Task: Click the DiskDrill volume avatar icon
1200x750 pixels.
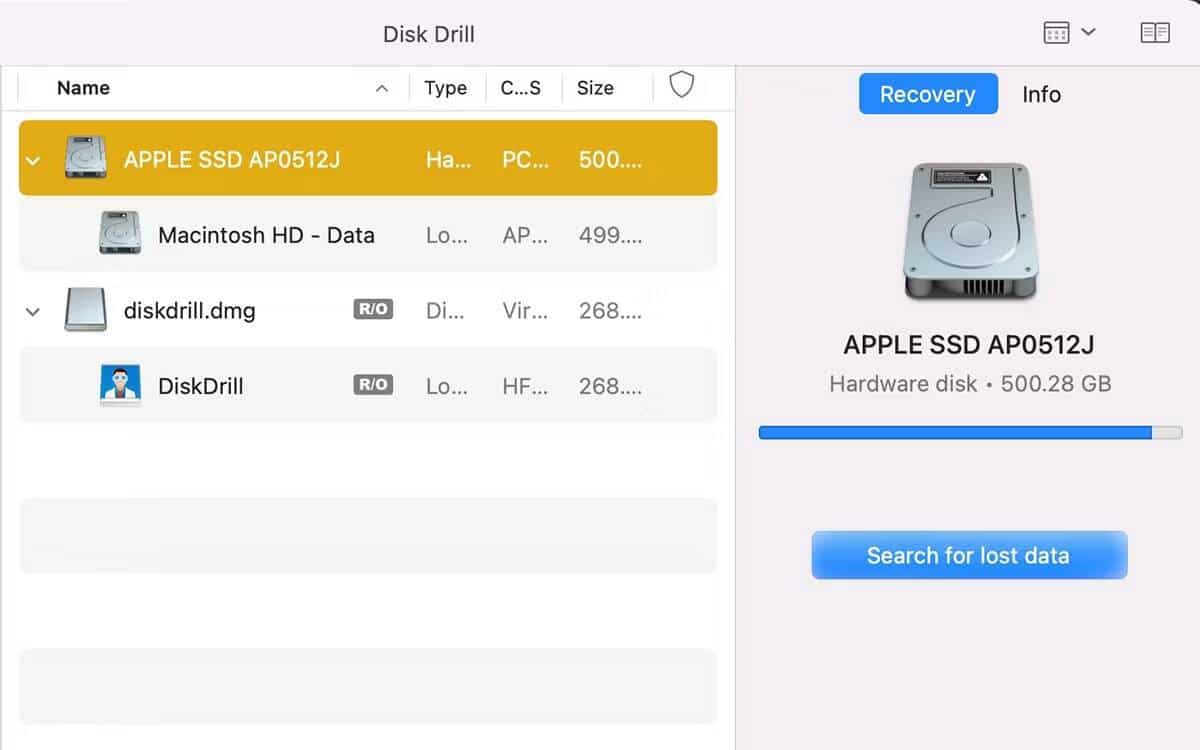Action: point(120,385)
